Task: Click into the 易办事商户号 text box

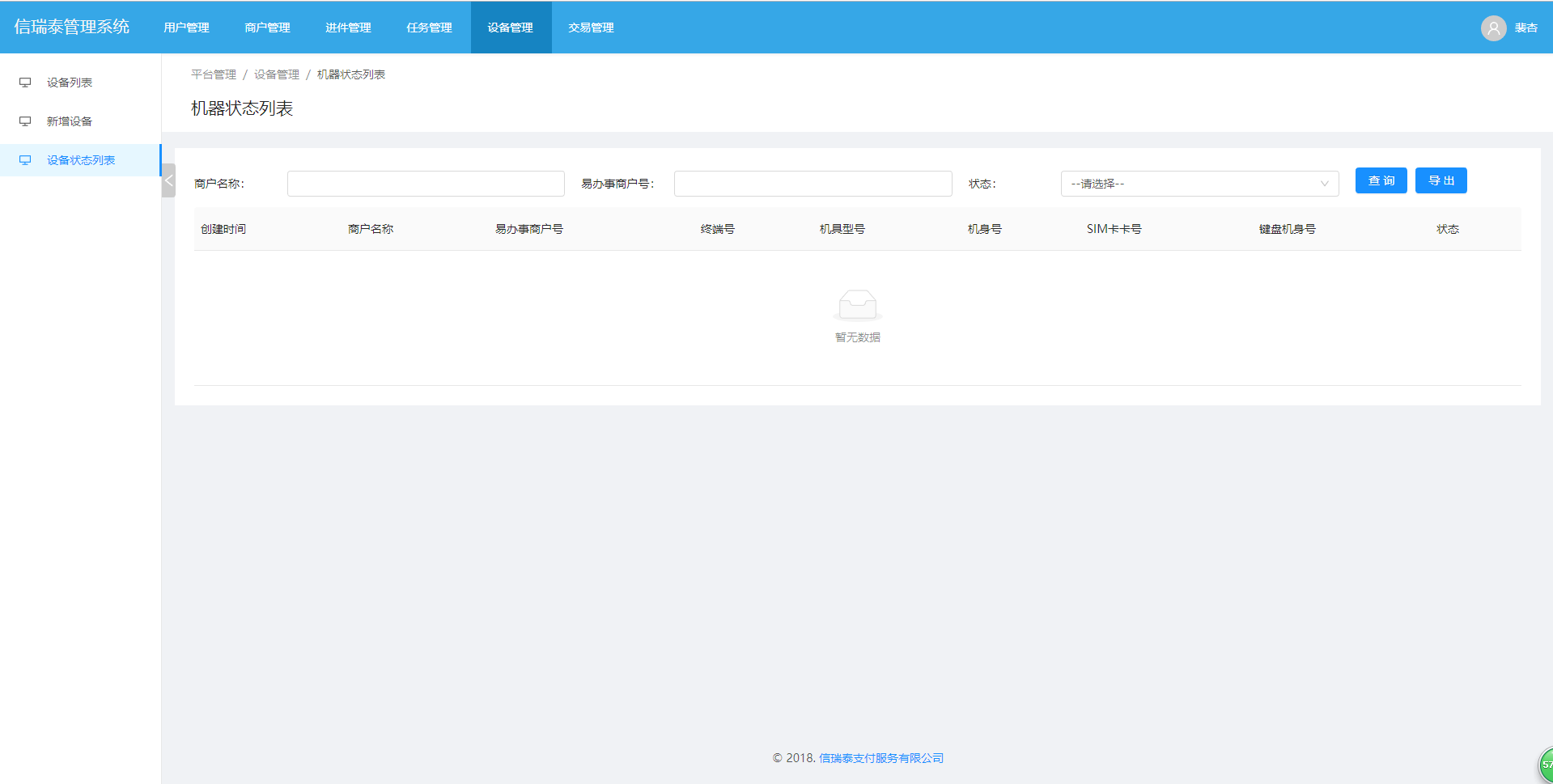Action: point(813,184)
